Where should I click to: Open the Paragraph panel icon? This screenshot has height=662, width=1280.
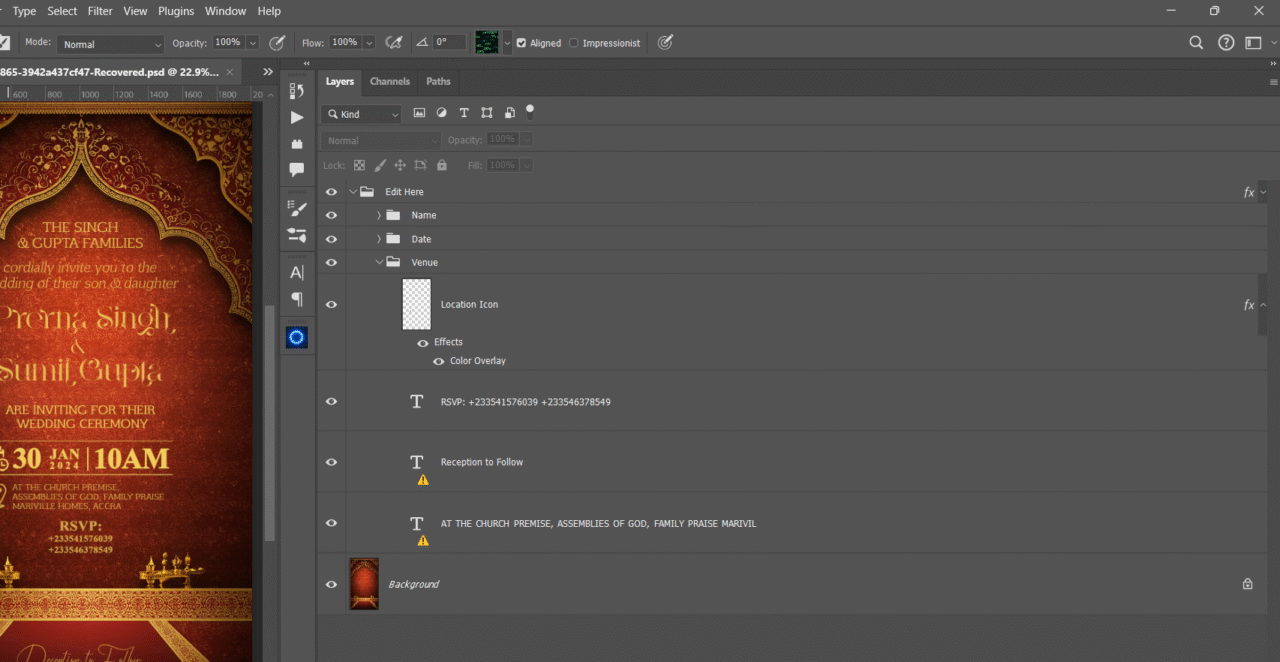(297, 299)
